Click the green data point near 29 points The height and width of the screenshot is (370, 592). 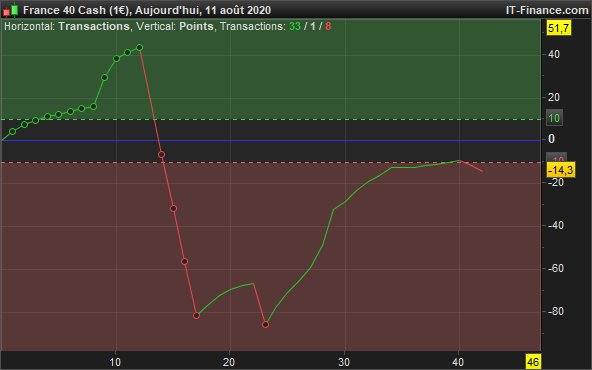tap(105, 77)
